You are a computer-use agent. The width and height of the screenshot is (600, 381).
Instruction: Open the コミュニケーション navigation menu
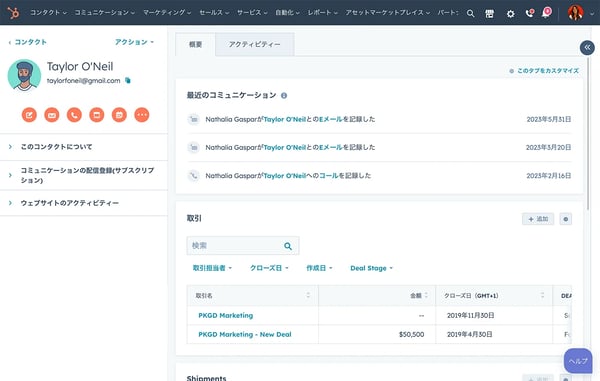coord(104,13)
